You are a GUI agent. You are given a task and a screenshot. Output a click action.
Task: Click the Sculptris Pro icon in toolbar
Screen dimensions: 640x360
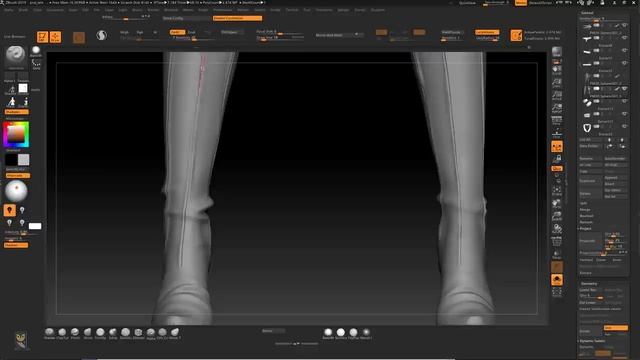[x=102, y=36]
